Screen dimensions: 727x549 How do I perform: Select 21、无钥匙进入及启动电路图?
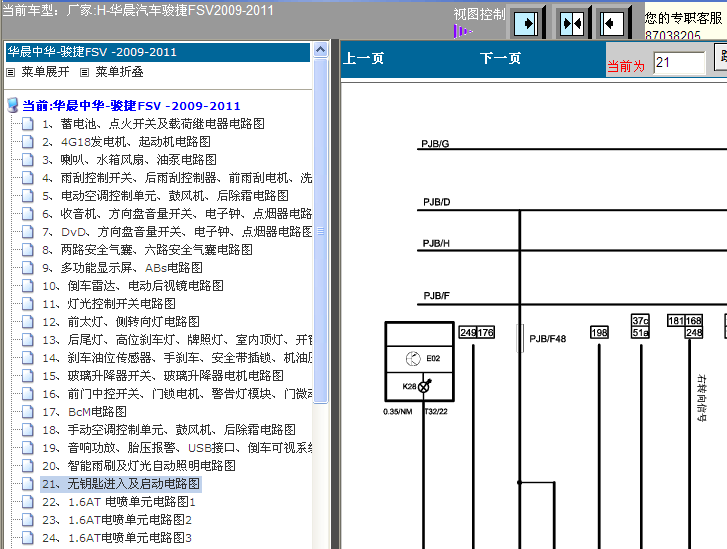[x=121, y=484]
